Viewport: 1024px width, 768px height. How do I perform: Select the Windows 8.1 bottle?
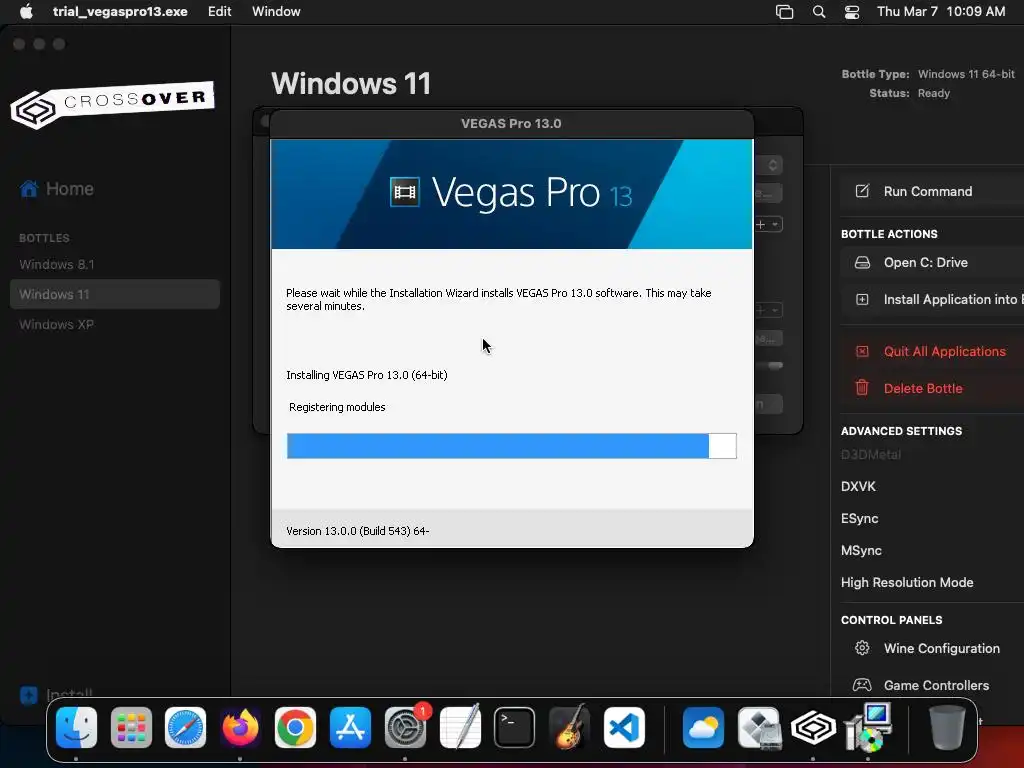coord(57,264)
